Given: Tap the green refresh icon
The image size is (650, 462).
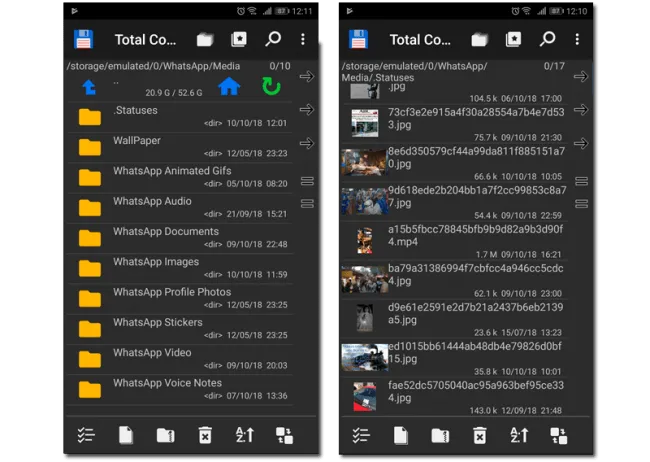Looking at the screenshot, I should point(272,86).
